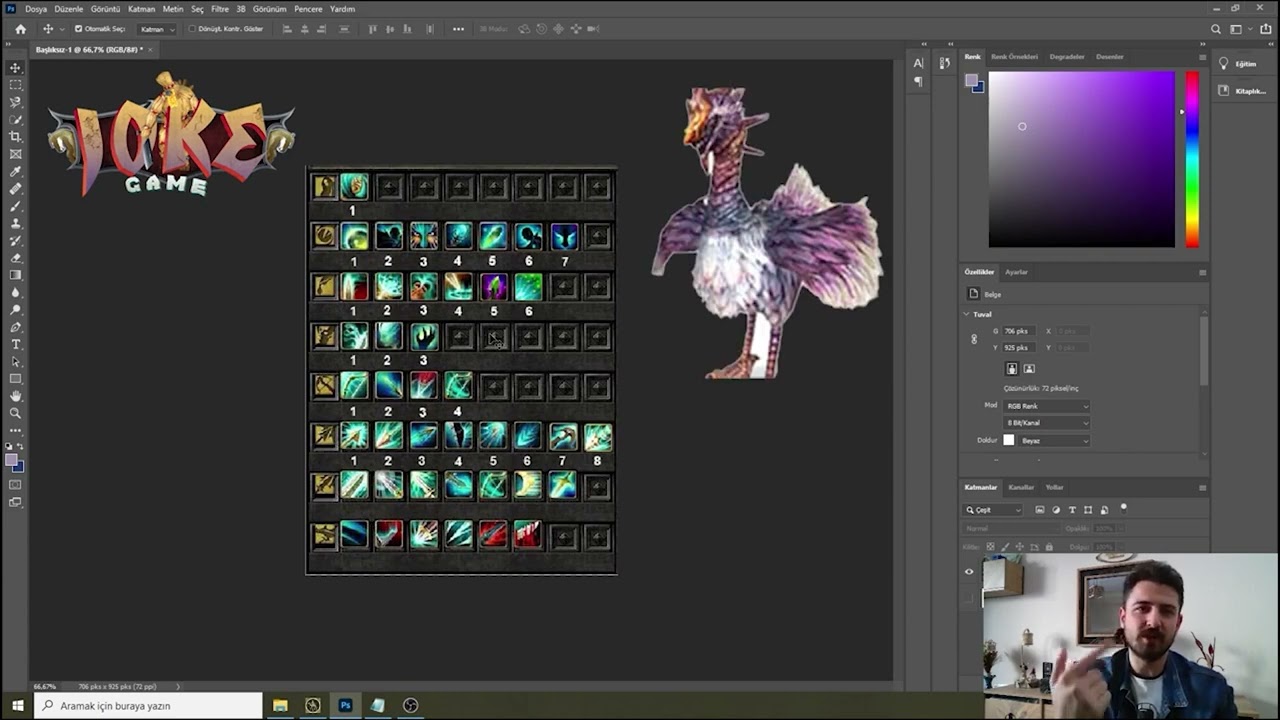The width and height of the screenshot is (1280, 720).
Task: Open the Pencere menu
Action: coord(308,9)
